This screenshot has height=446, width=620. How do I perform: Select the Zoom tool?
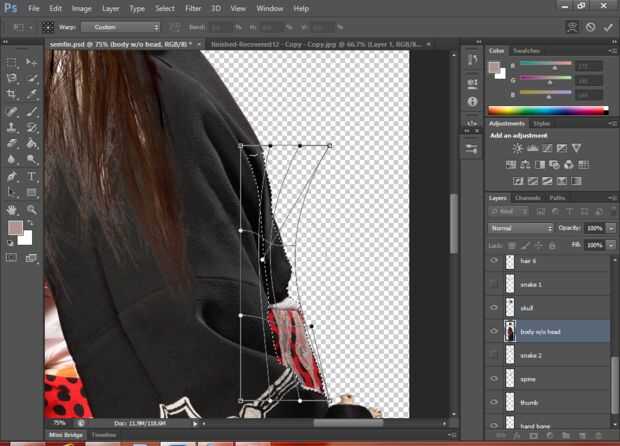pyautogui.click(x=31, y=210)
